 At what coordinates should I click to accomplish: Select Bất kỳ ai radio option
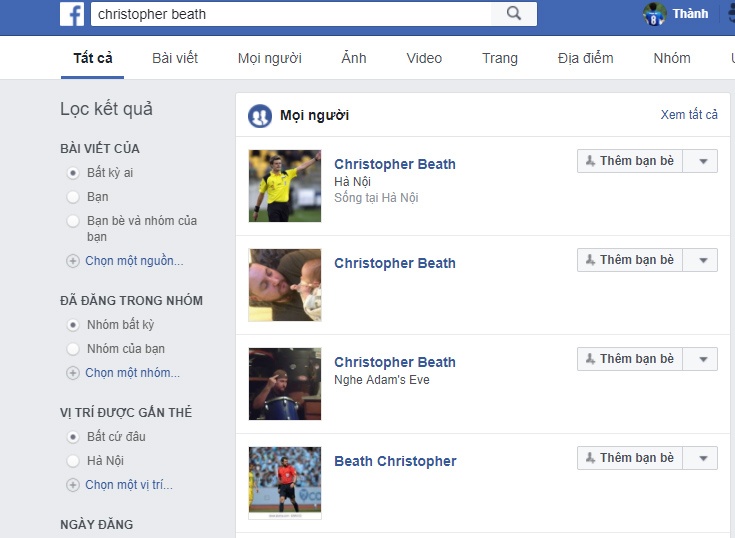[73, 173]
